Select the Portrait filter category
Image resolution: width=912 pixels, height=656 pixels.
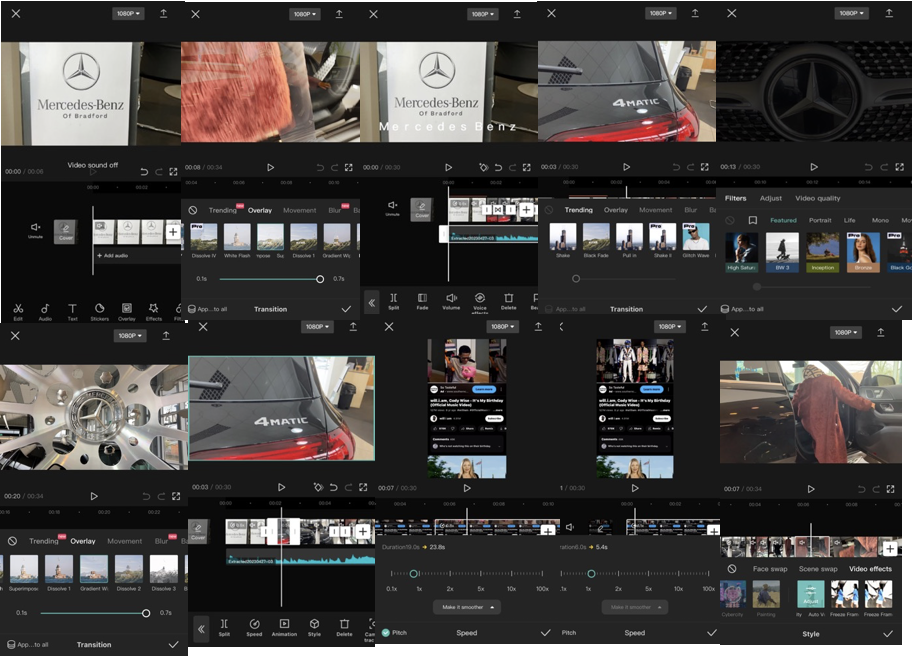click(x=820, y=220)
